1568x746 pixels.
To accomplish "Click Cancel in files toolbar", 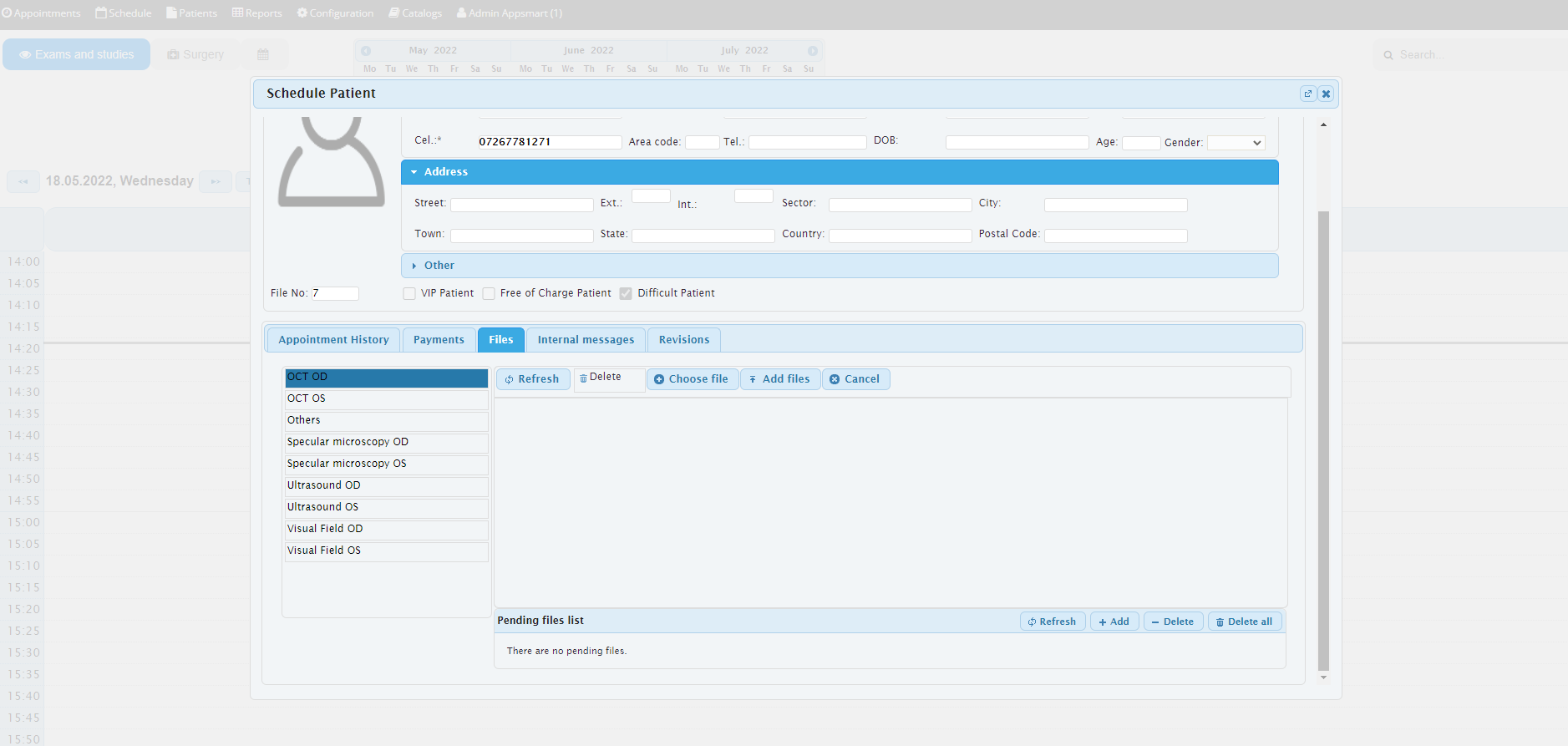I will point(856,379).
